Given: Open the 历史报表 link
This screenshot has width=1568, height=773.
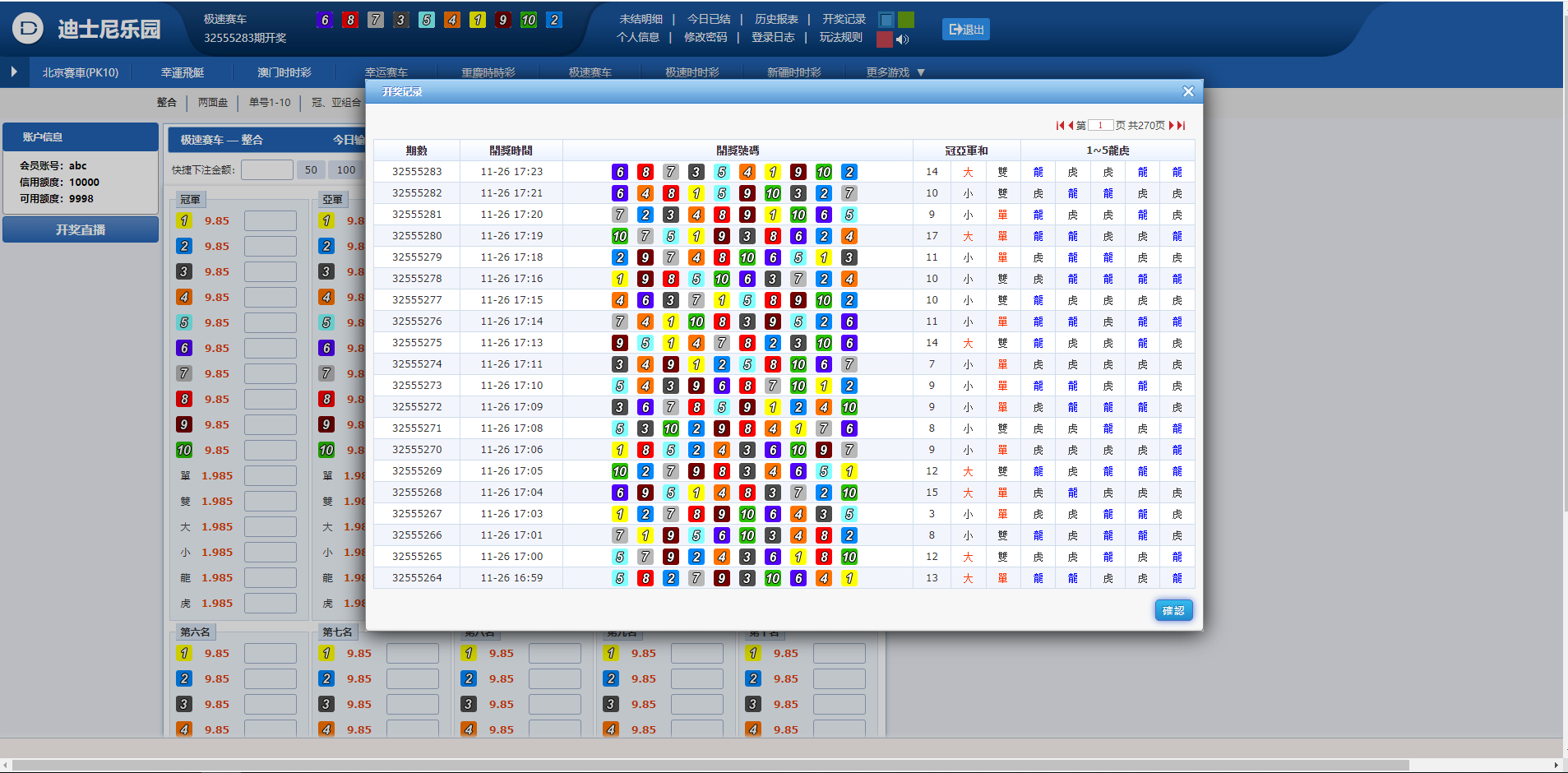Looking at the screenshot, I should click(776, 19).
